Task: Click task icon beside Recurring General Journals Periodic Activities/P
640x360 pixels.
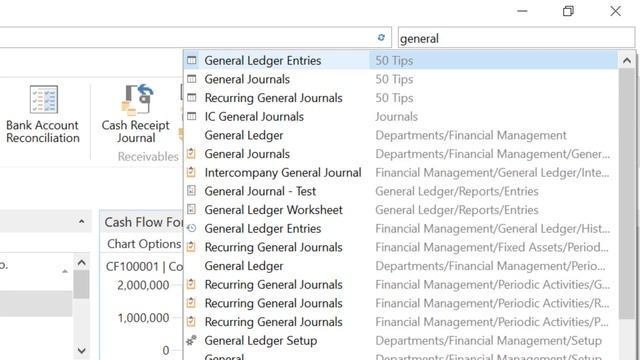Action: click(x=191, y=322)
